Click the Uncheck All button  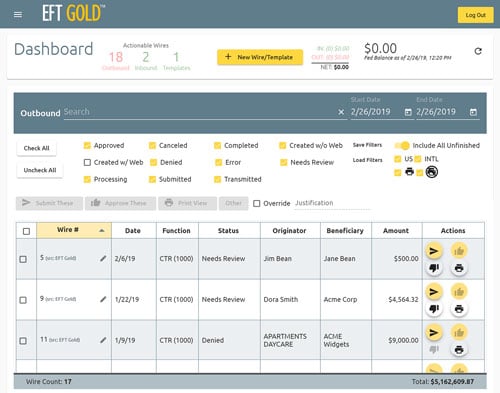(x=40, y=170)
